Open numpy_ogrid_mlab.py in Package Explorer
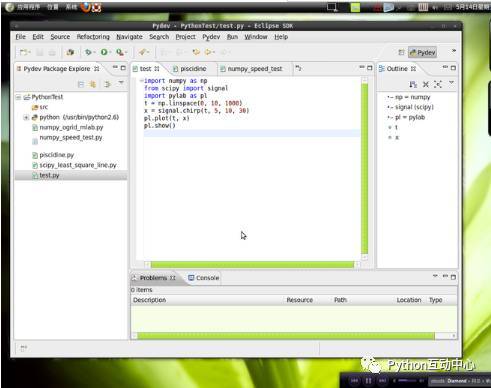Image resolution: width=491 pixels, height=388 pixels. coord(68,127)
